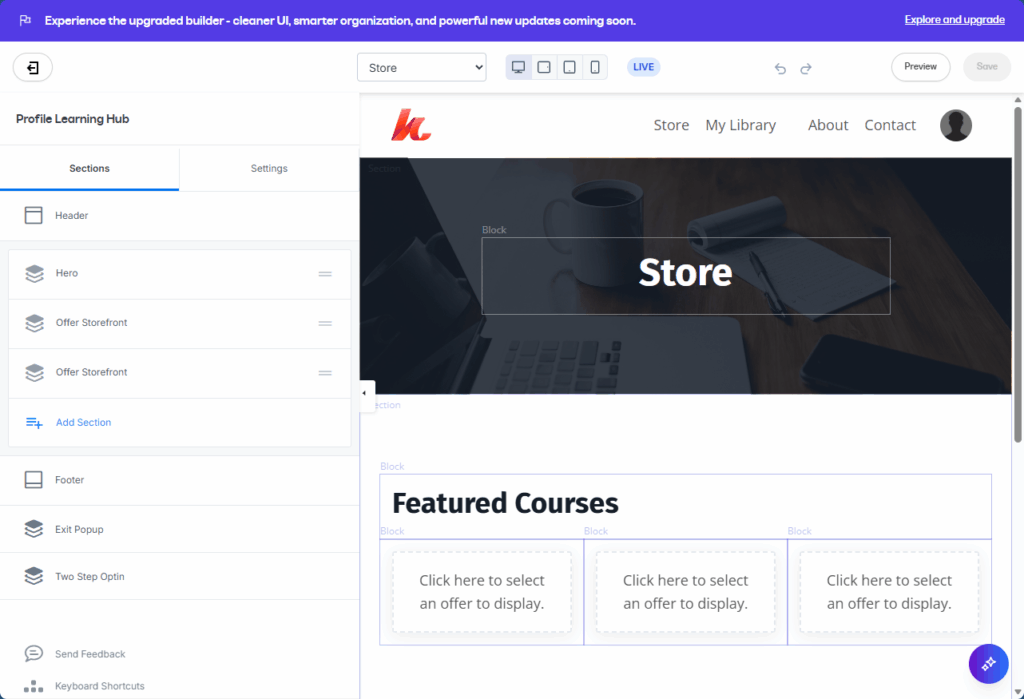Follow the Explore and upgrade link

[954, 20]
